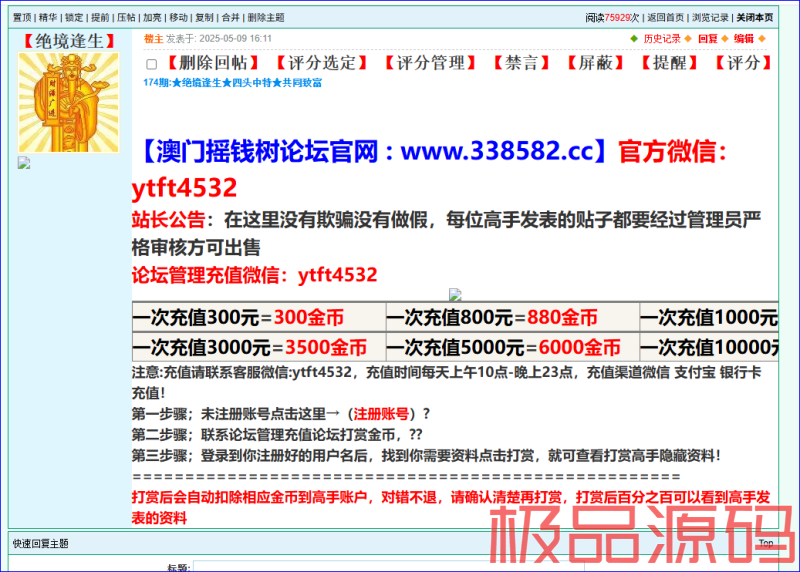Click the red 打赏后会自动扣除 warning text

click(451, 507)
